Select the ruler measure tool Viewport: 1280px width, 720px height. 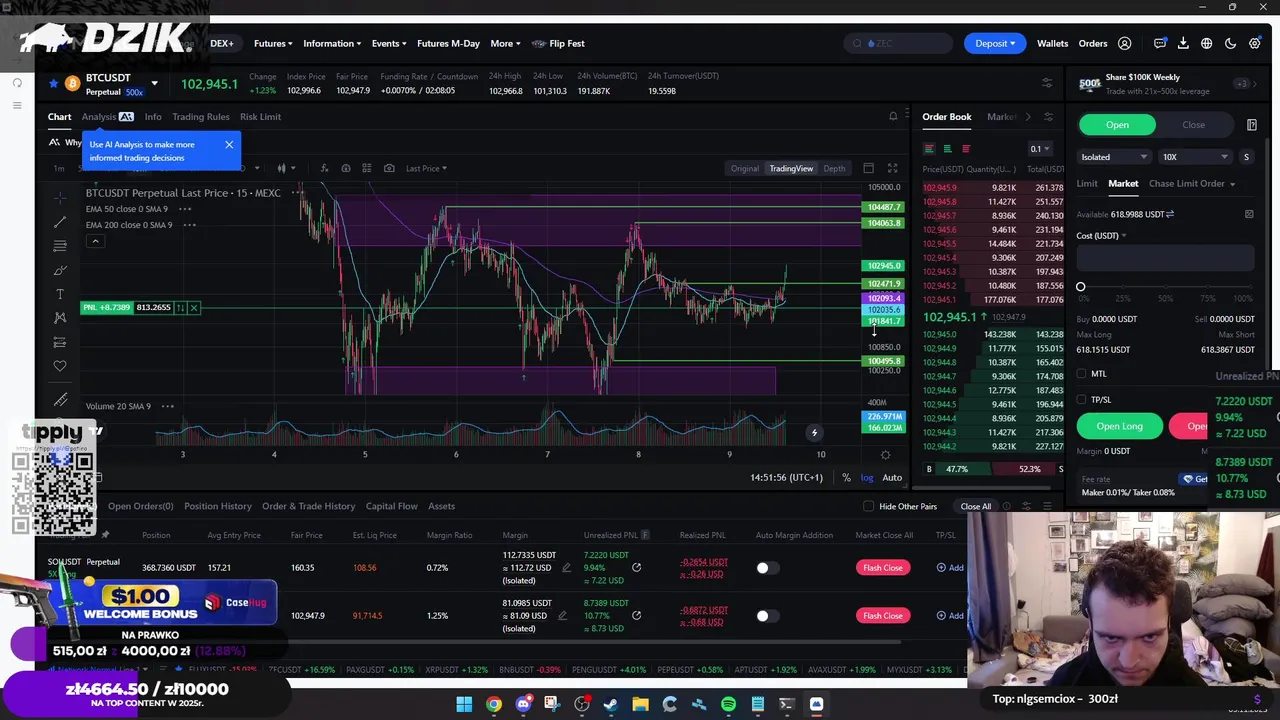60,399
